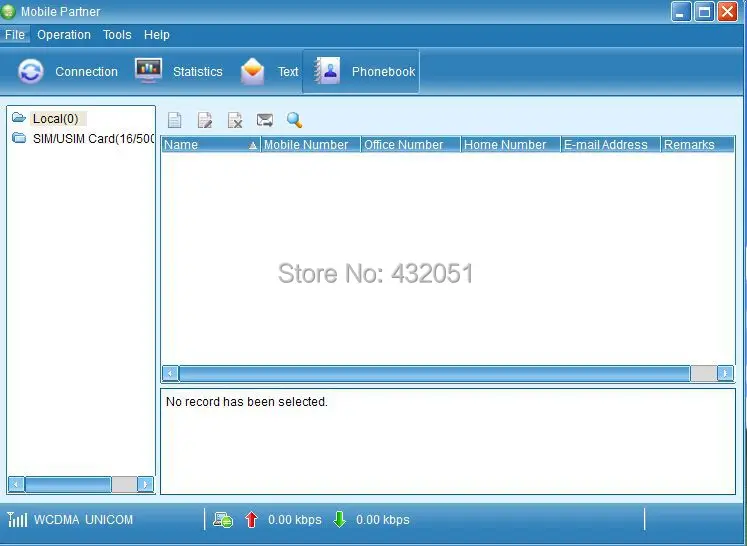The width and height of the screenshot is (747, 546).
Task: Open the Text envelope icon
Action: pos(252,71)
